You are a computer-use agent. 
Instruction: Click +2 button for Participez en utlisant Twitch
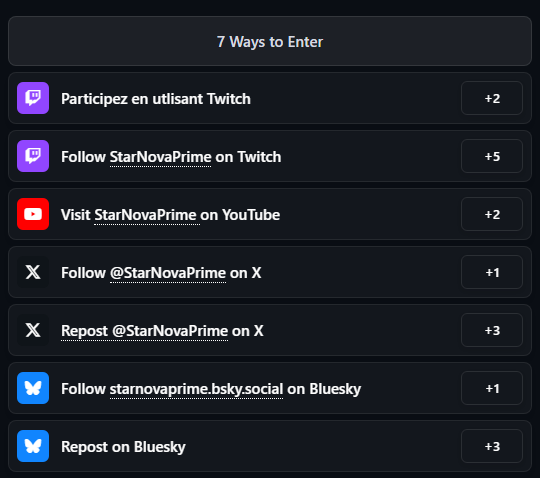492,98
